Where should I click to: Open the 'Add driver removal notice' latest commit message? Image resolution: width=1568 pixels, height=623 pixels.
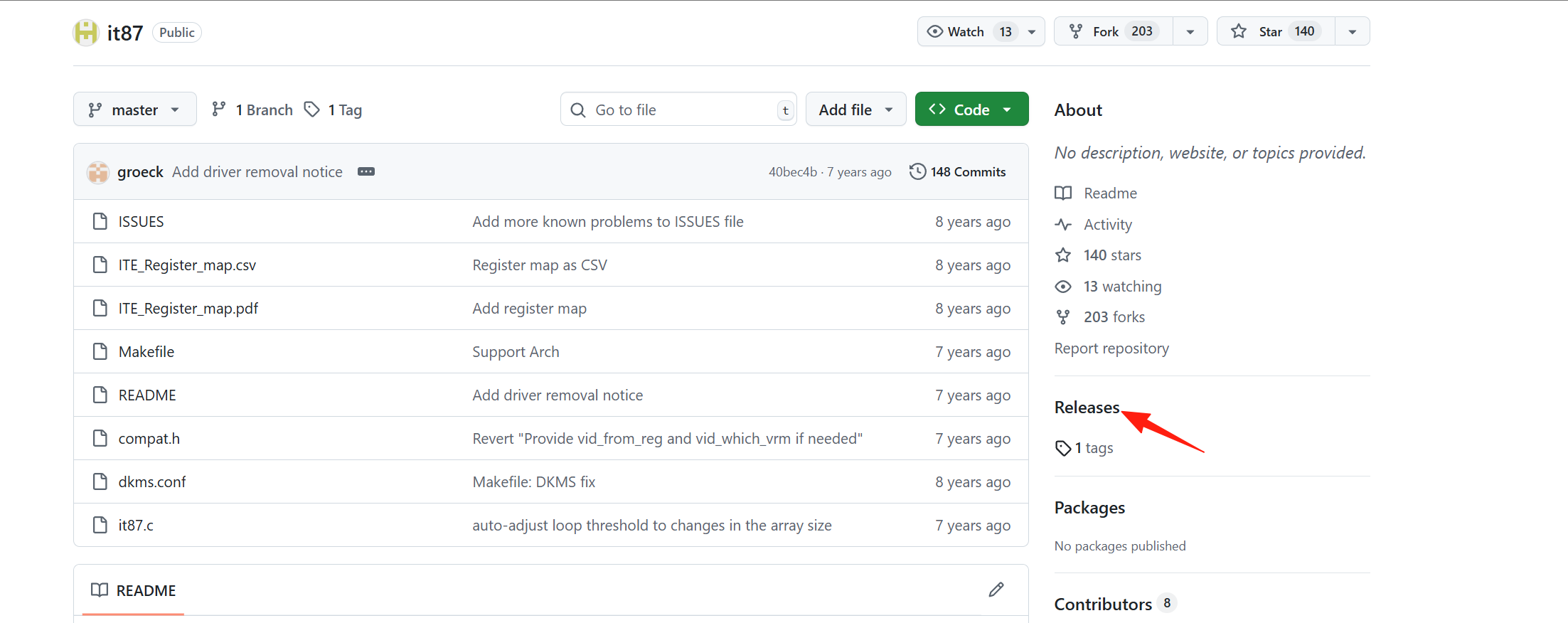[x=257, y=172]
